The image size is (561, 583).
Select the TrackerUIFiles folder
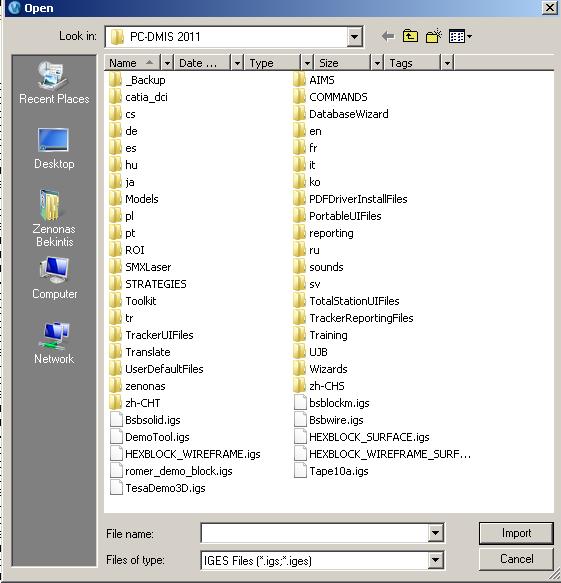(152, 335)
